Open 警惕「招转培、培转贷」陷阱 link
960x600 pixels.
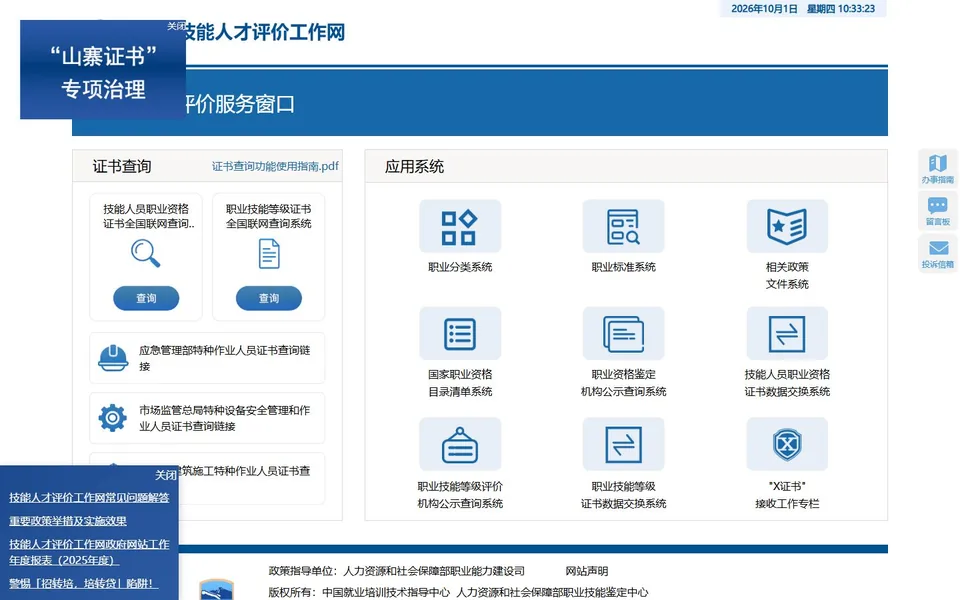[83, 583]
